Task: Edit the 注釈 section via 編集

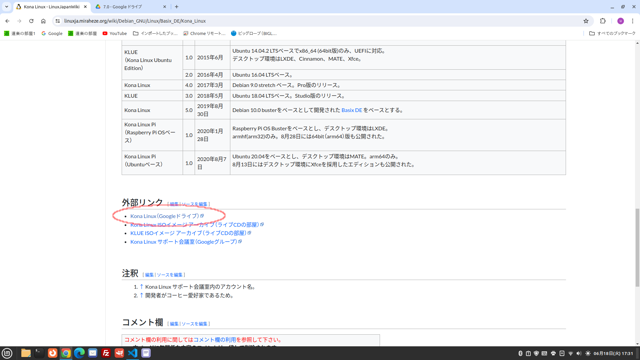Action: (149, 275)
